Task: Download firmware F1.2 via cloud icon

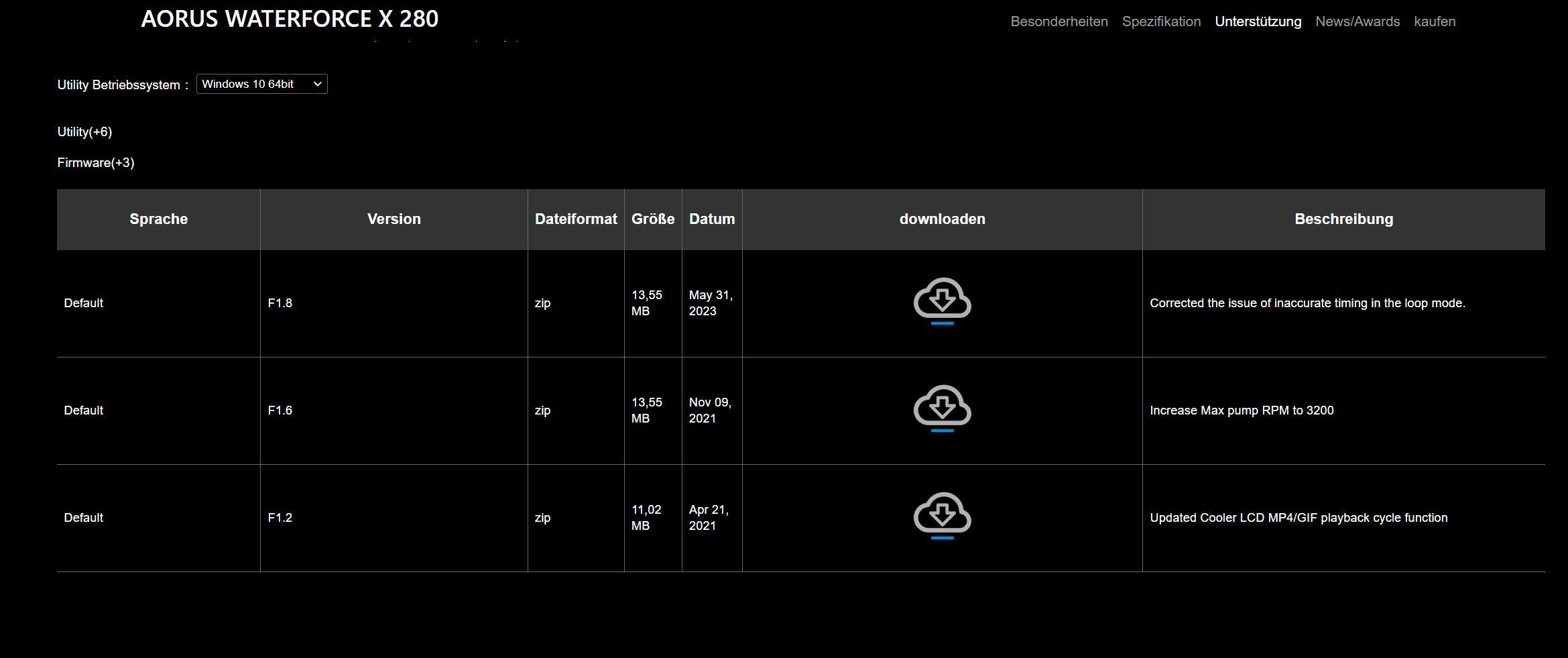Action: 942,516
